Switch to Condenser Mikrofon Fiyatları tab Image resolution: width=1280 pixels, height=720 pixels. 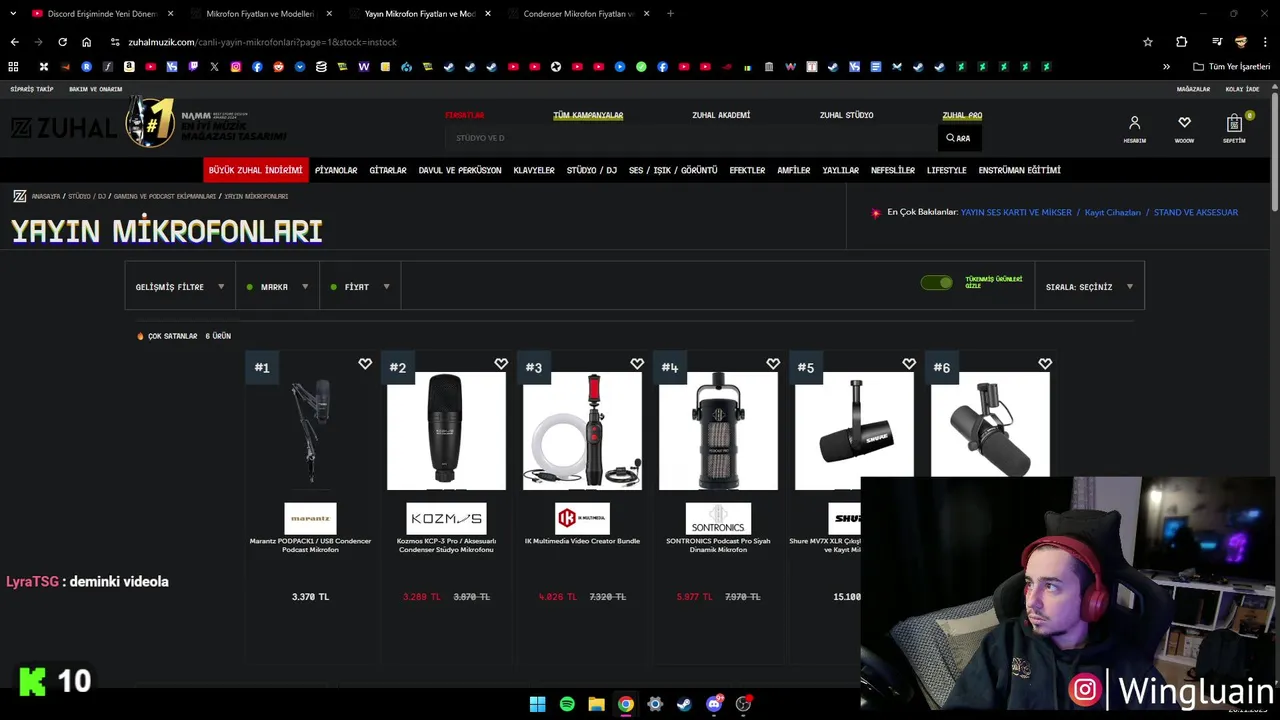578,14
